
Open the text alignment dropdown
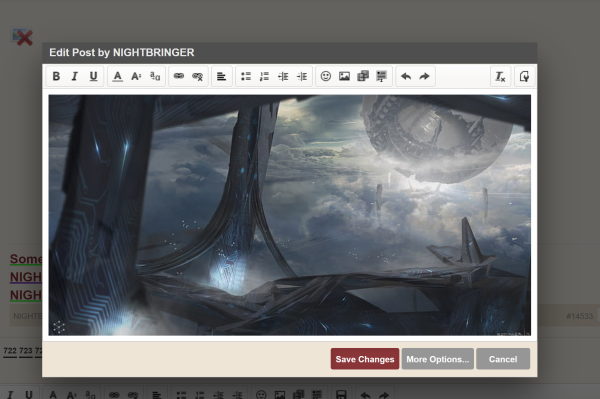pyautogui.click(x=222, y=77)
